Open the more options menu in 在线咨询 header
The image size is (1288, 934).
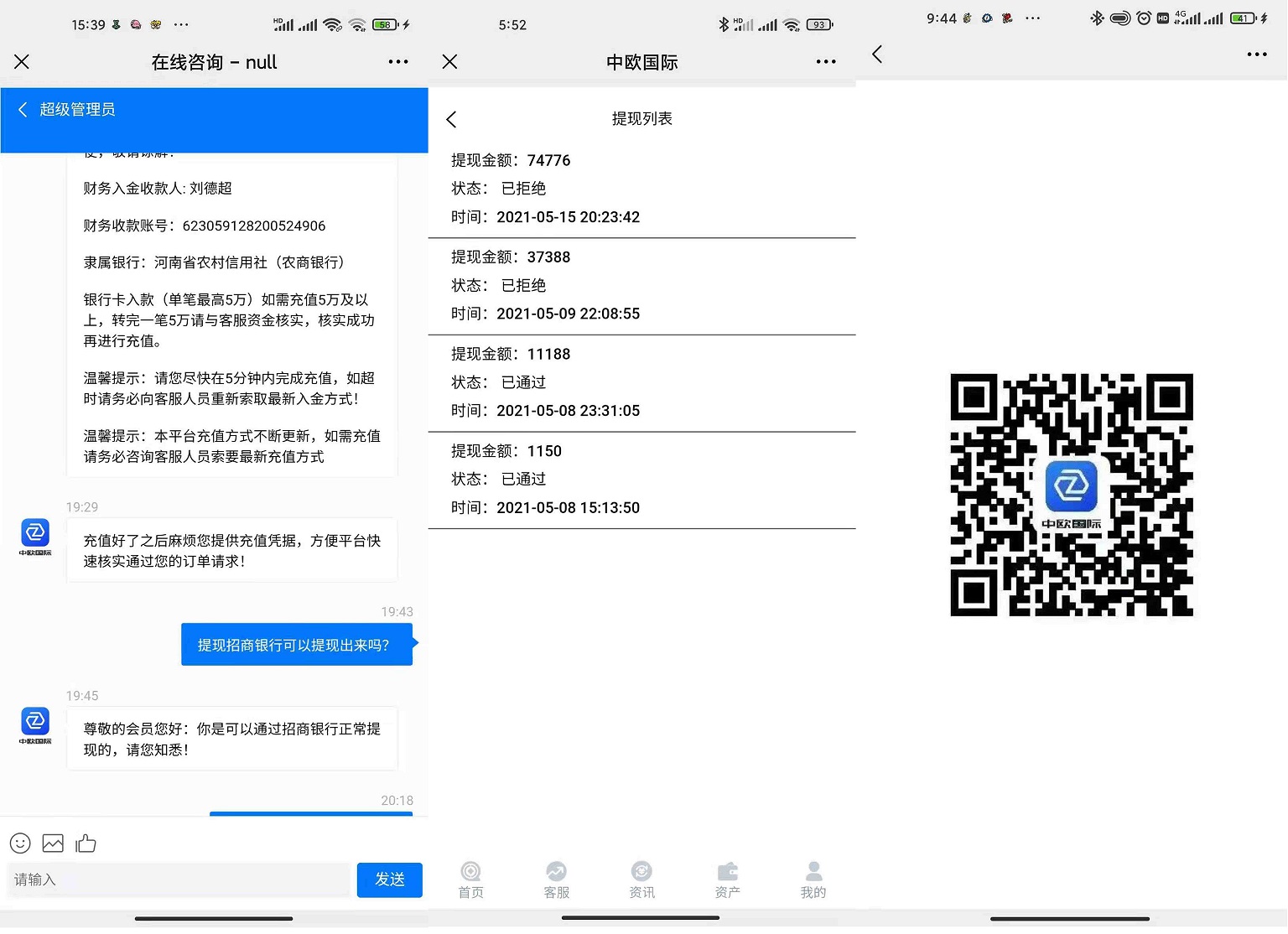(398, 62)
